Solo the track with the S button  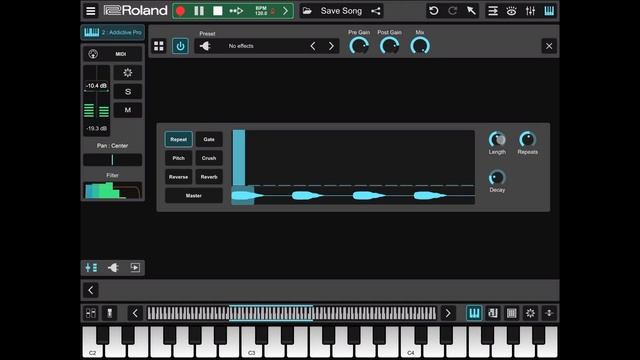pyautogui.click(x=128, y=91)
